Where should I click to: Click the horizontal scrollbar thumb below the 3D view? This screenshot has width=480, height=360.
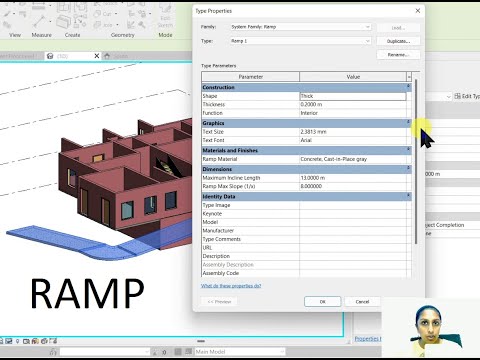click(201, 341)
